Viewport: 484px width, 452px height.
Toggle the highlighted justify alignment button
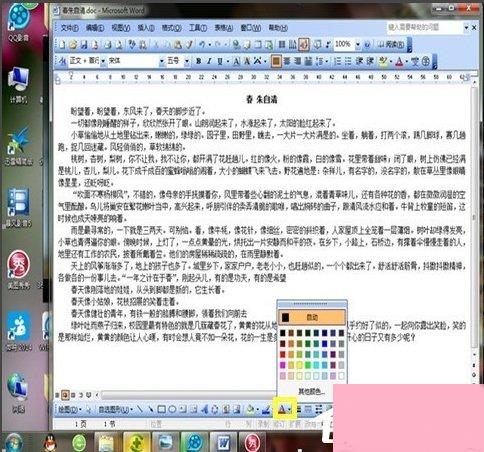(x=276, y=61)
